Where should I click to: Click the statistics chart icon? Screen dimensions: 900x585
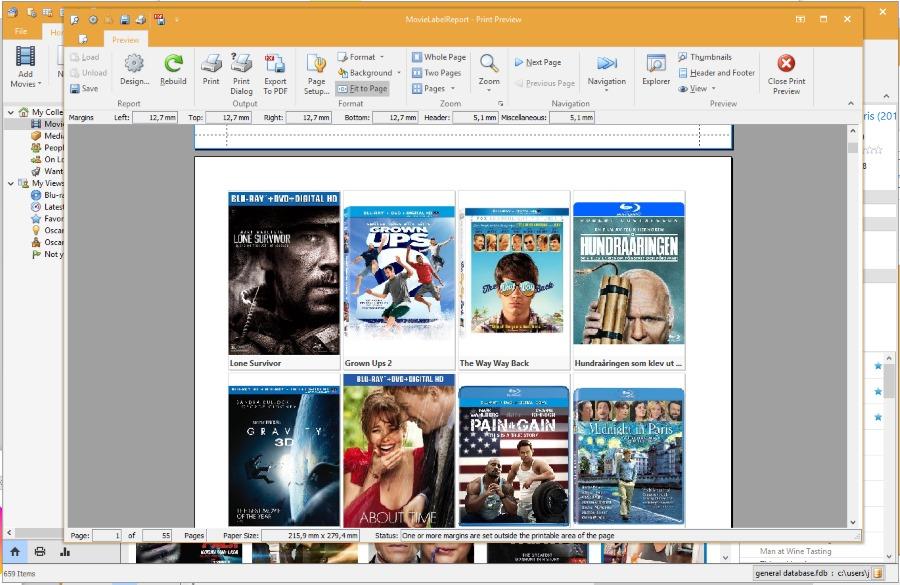pyautogui.click(x=65, y=552)
